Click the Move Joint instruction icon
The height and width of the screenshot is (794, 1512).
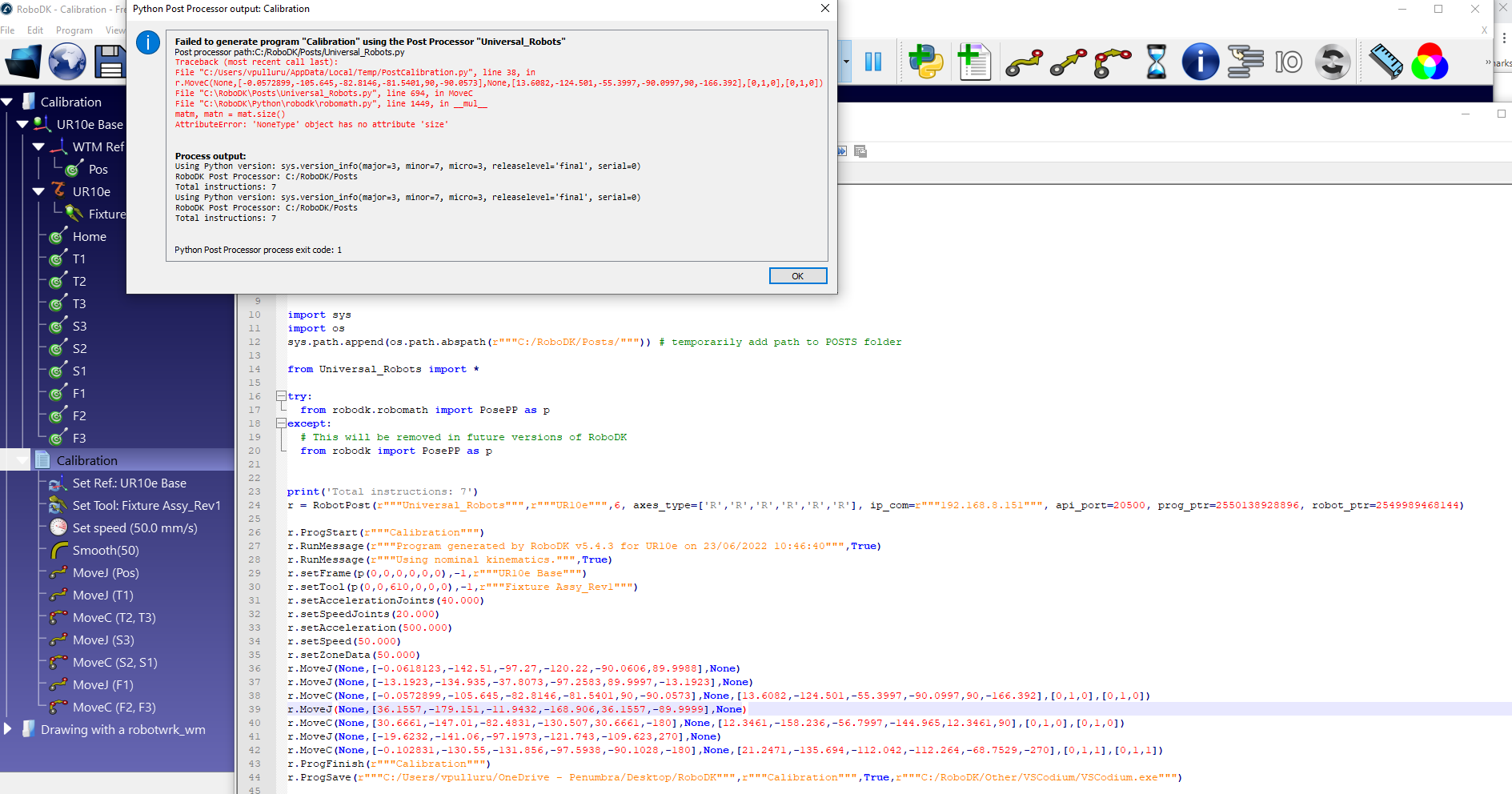[x=1024, y=62]
